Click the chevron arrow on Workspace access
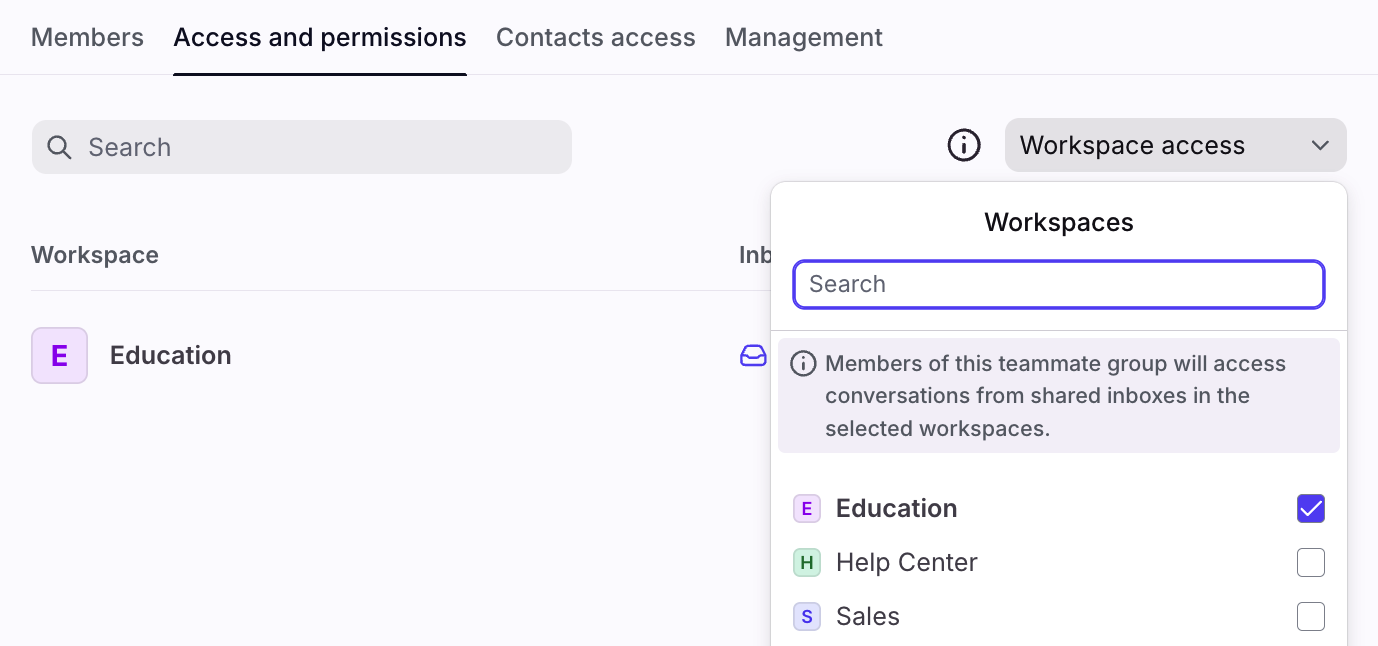The image size is (1378, 646). 1320,146
